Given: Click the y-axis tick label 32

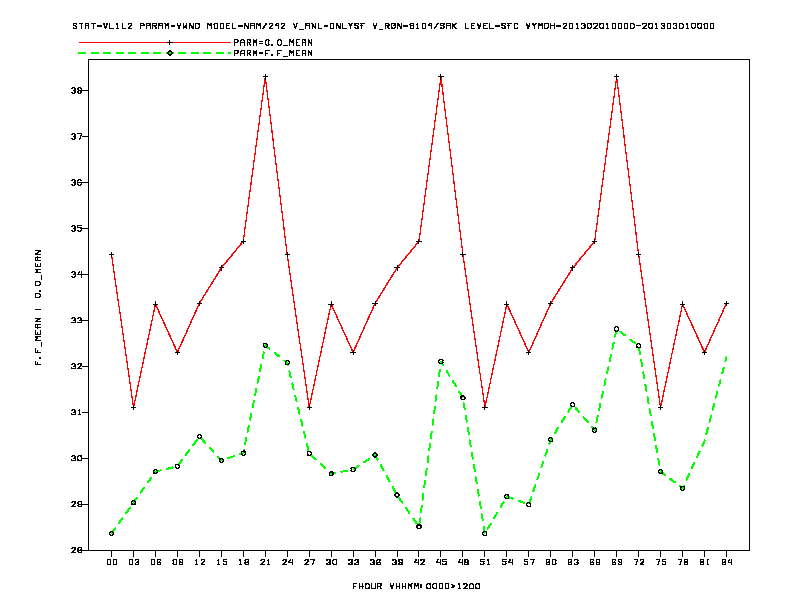Looking at the screenshot, I should pyautogui.click(x=76, y=366).
